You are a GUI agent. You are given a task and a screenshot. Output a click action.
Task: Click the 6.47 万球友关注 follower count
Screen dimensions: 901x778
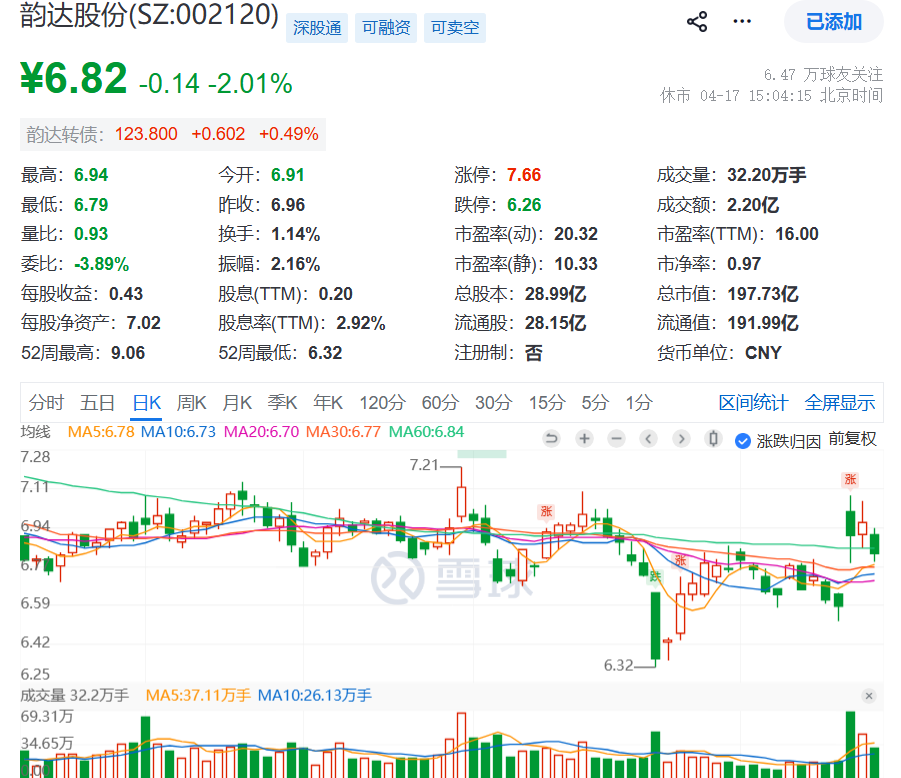[x=823, y=75]
